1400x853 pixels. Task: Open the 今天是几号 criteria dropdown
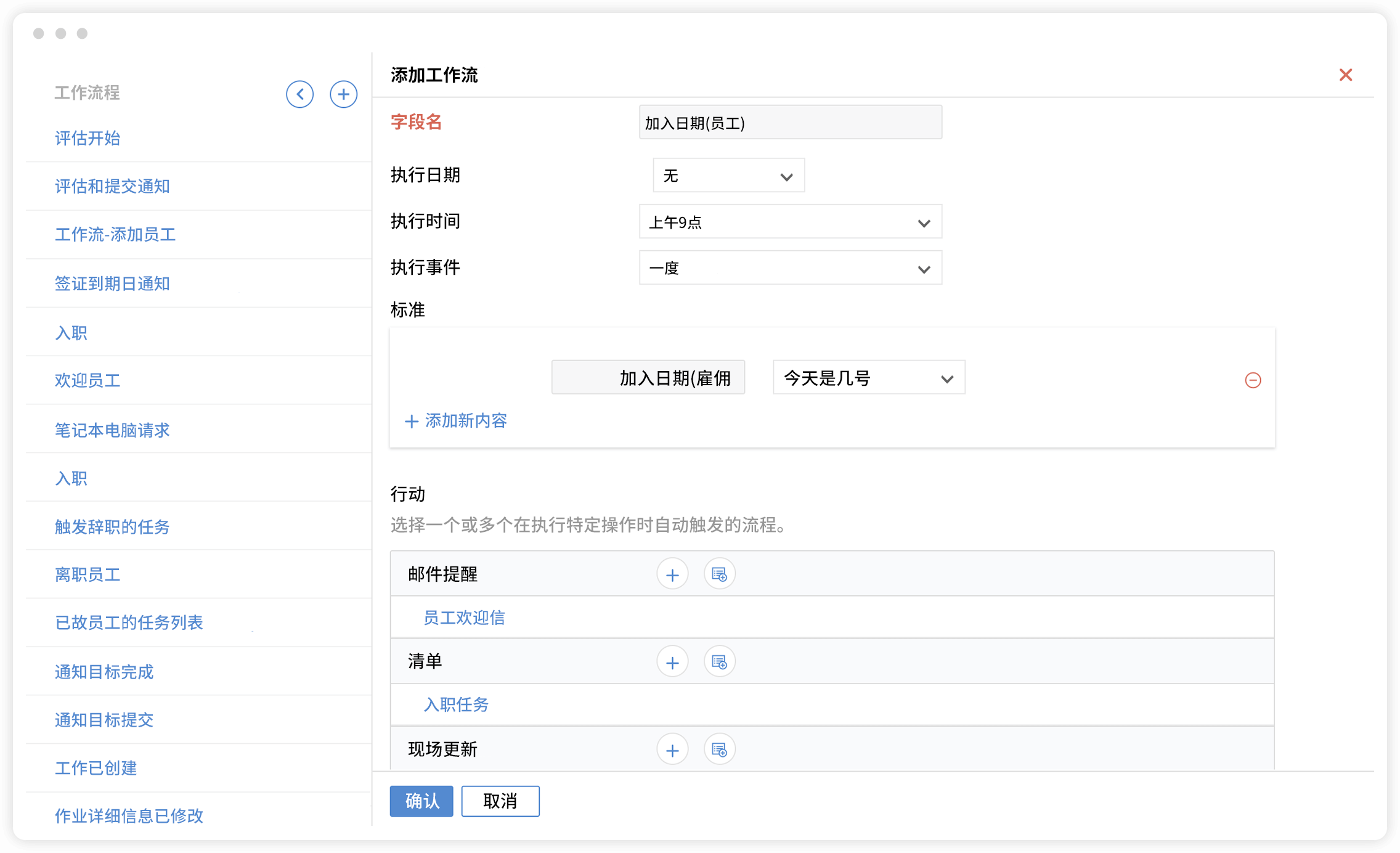coord(868,378)
